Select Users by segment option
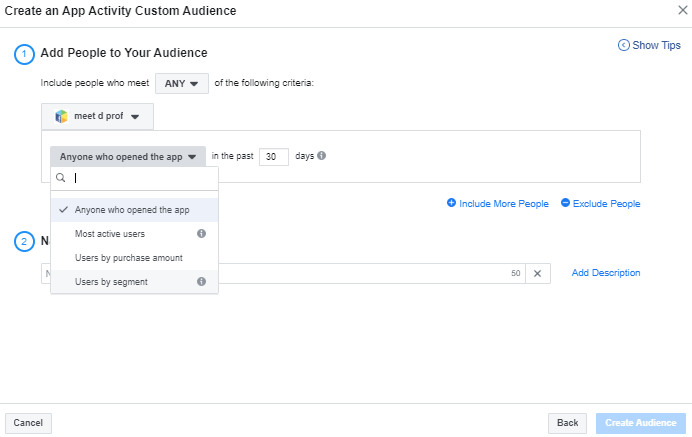The height and width of the screenshot is (437, 692). click(x=111, y=282)
